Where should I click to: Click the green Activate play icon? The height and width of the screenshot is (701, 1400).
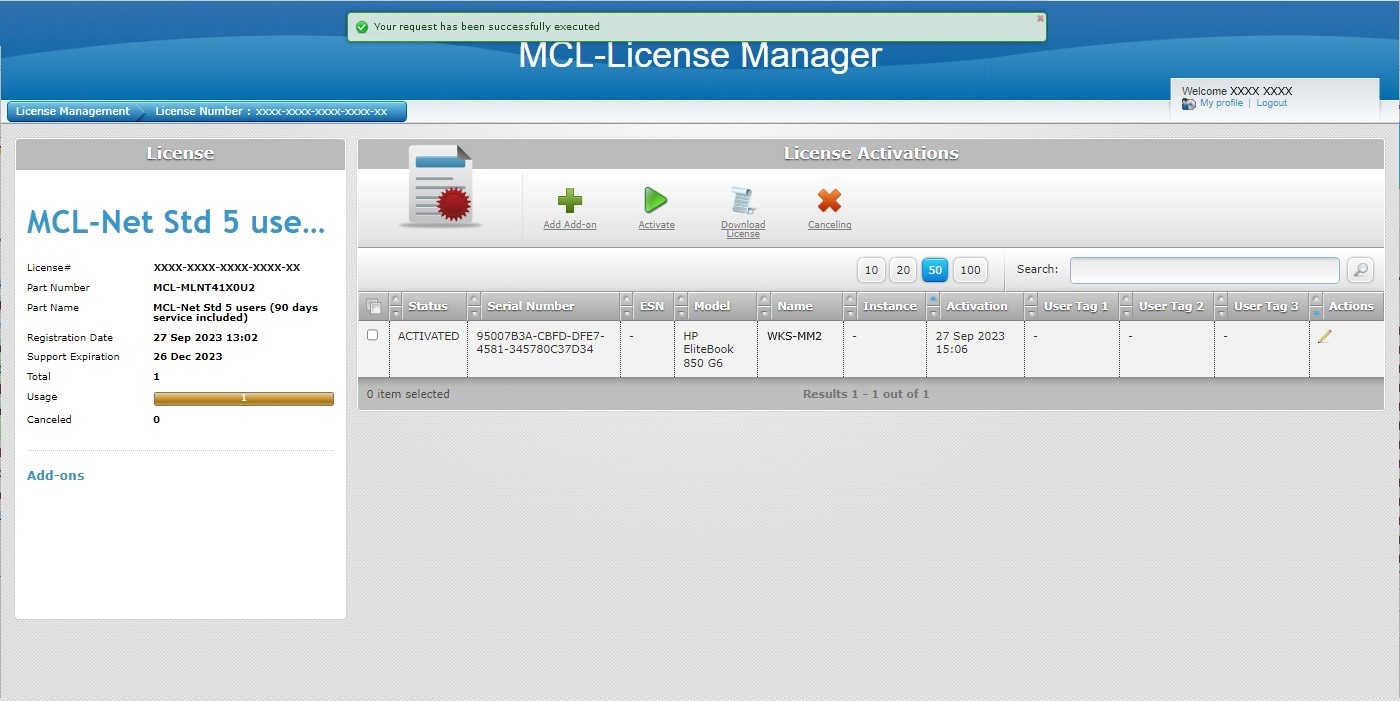[x=656, y=200]
